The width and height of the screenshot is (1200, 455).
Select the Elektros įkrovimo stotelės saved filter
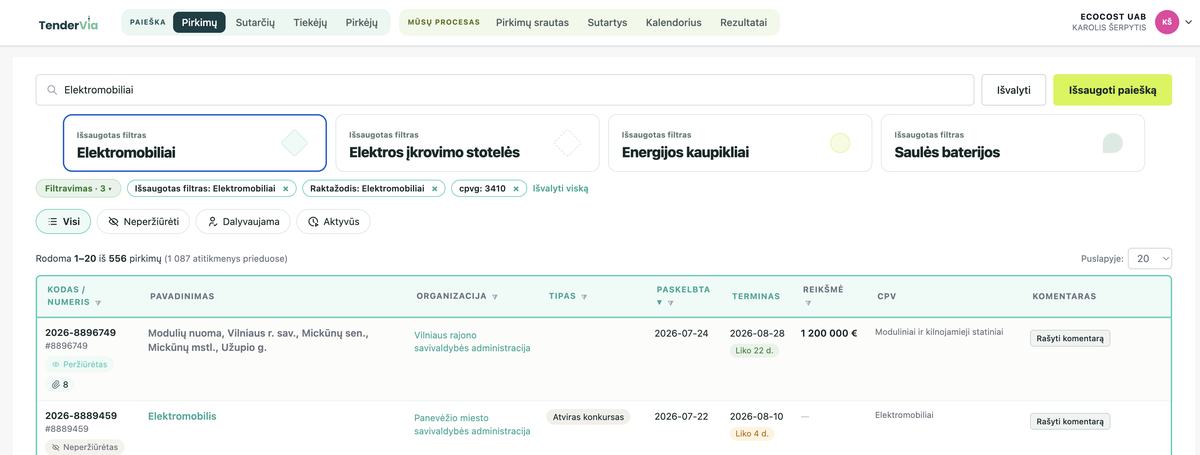pos(467,143)
